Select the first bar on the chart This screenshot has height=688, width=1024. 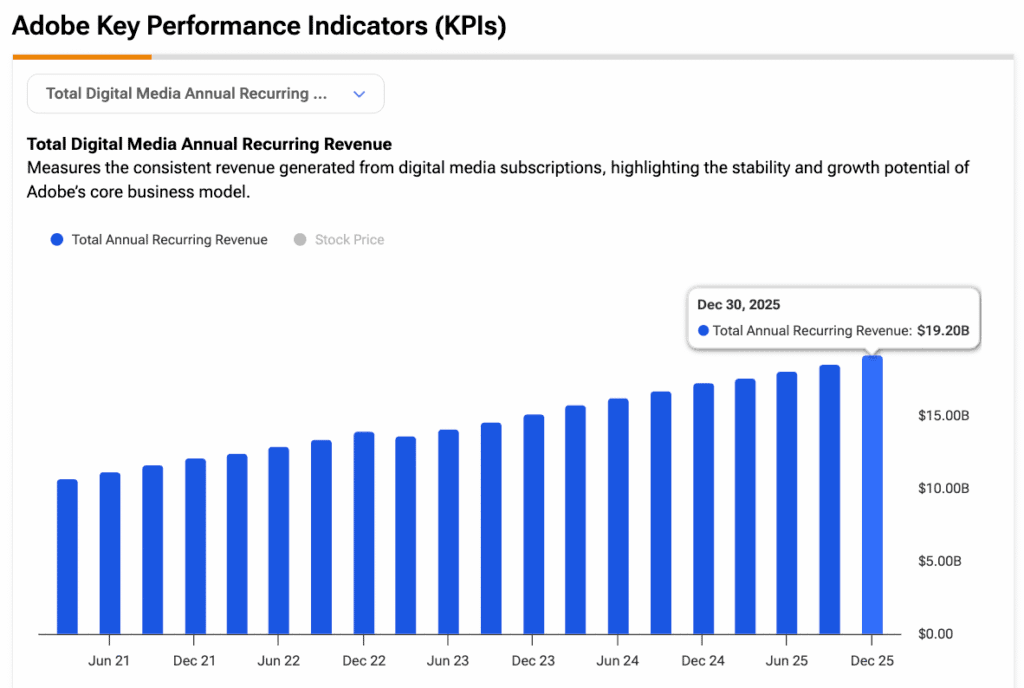[x=66, y=555]
